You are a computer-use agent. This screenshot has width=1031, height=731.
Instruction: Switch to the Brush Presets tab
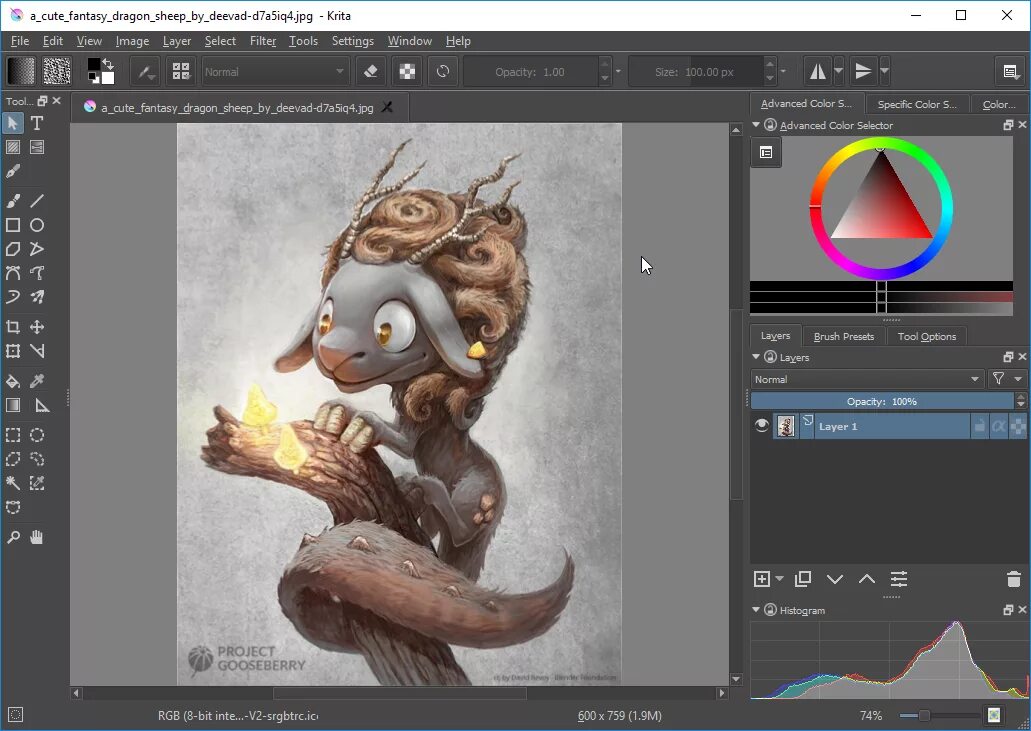point(844,336)
